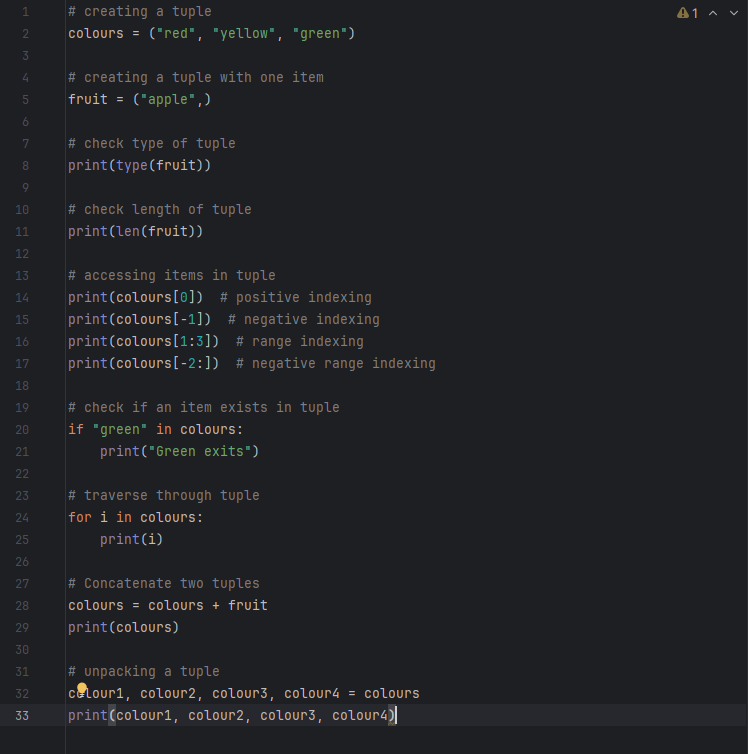Screen dimensions: 748x754
Task: Click the comment "# traverse through tuple"
Action: tap(163, 495)
